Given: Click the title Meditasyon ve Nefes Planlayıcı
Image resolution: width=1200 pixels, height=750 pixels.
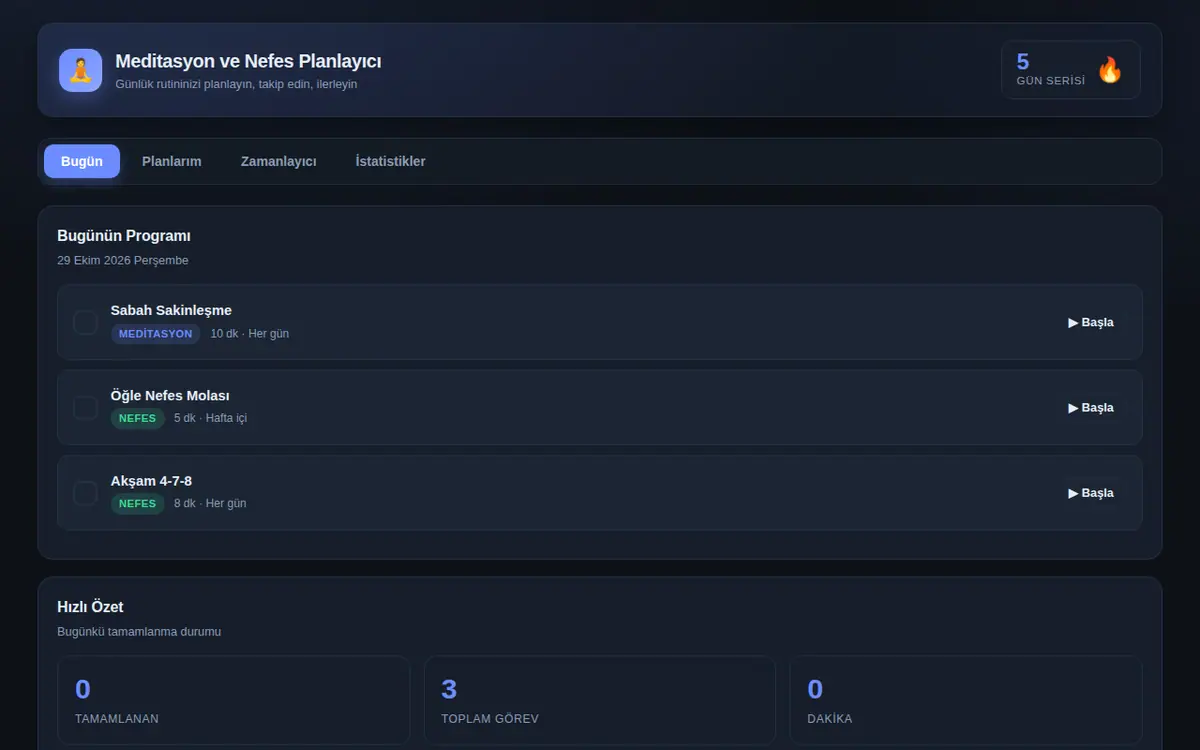Looking at the screenshot, I should click(x=248, y=61).
